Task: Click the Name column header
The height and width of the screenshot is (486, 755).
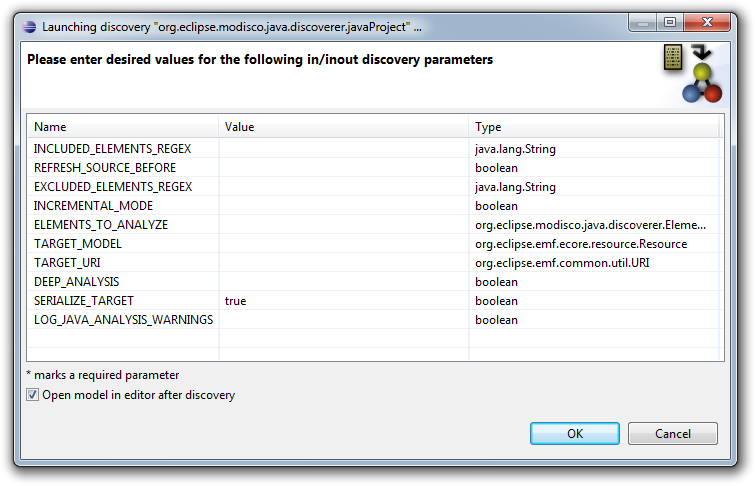Action: pos(123,127)
